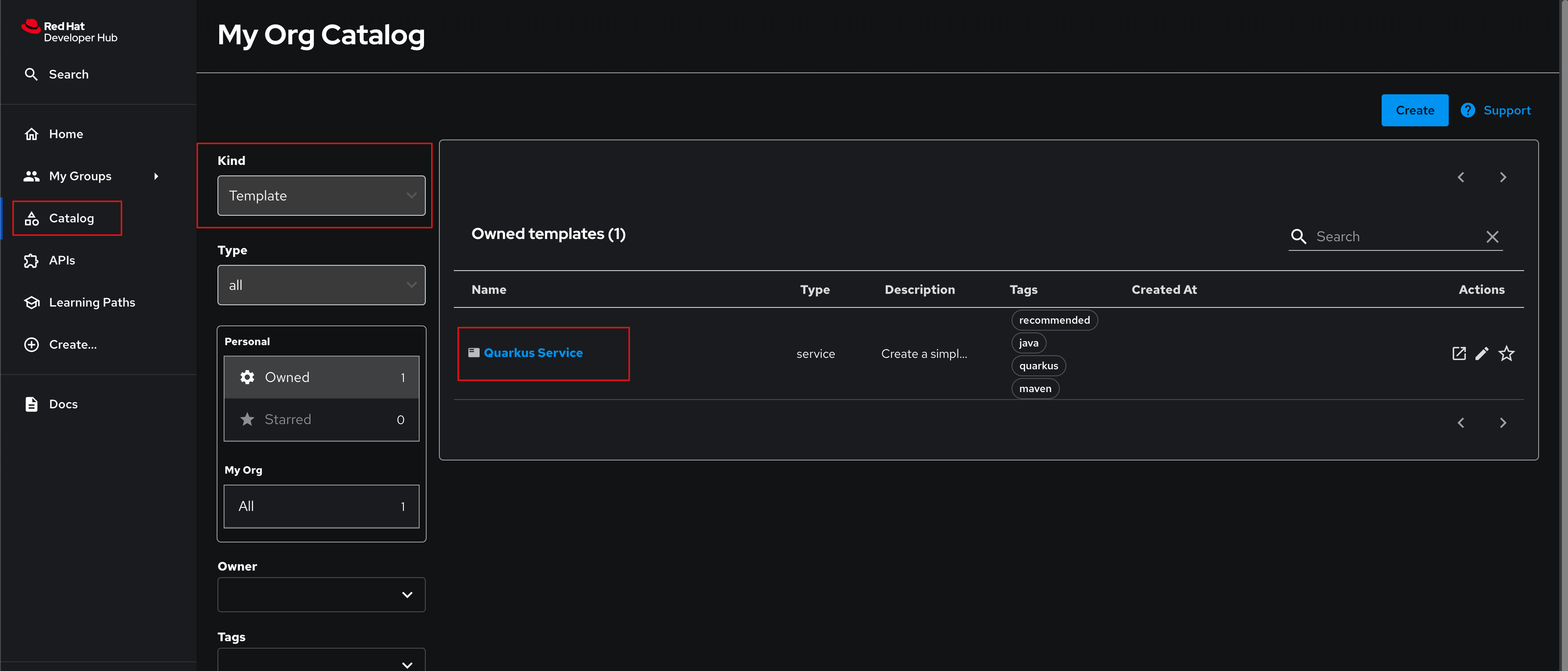Viewport: 1568px width, 671px height.
Task: Click the edit pencil icon for Quarkus Service
Action: (1482, 353)
